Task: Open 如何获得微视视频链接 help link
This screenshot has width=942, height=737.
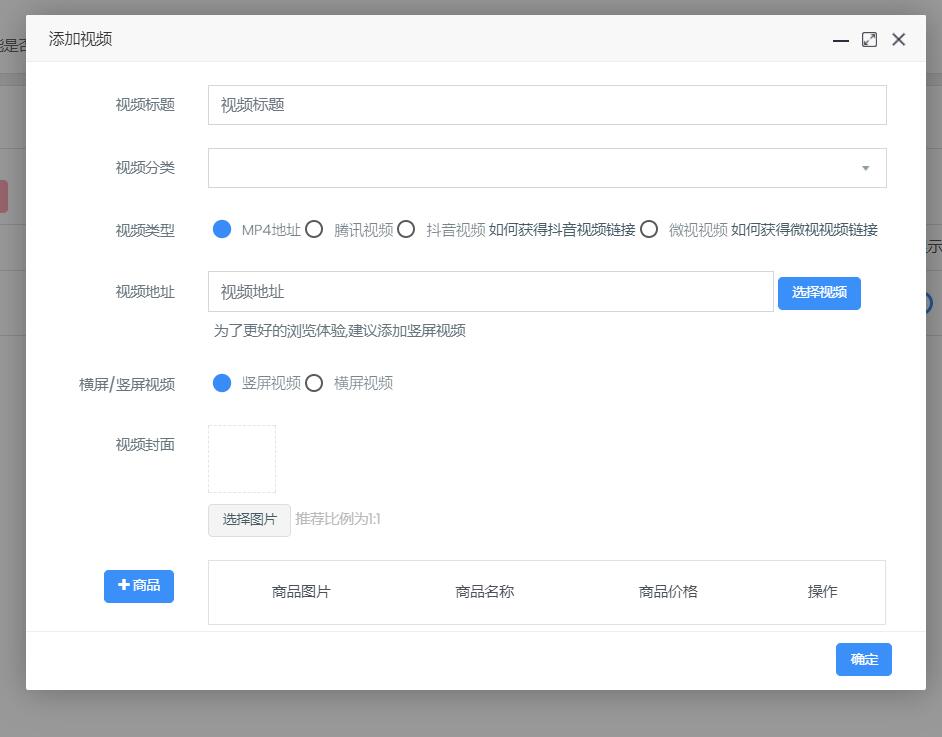Action: [x=804, y=230]
